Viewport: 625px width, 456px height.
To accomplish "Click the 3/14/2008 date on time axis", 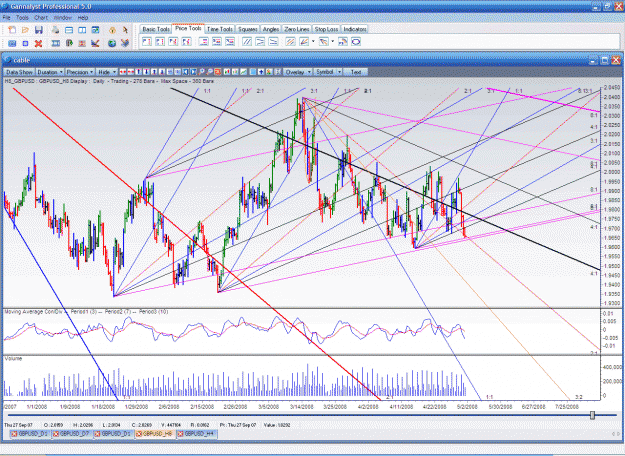I will [x=302, y=407].
